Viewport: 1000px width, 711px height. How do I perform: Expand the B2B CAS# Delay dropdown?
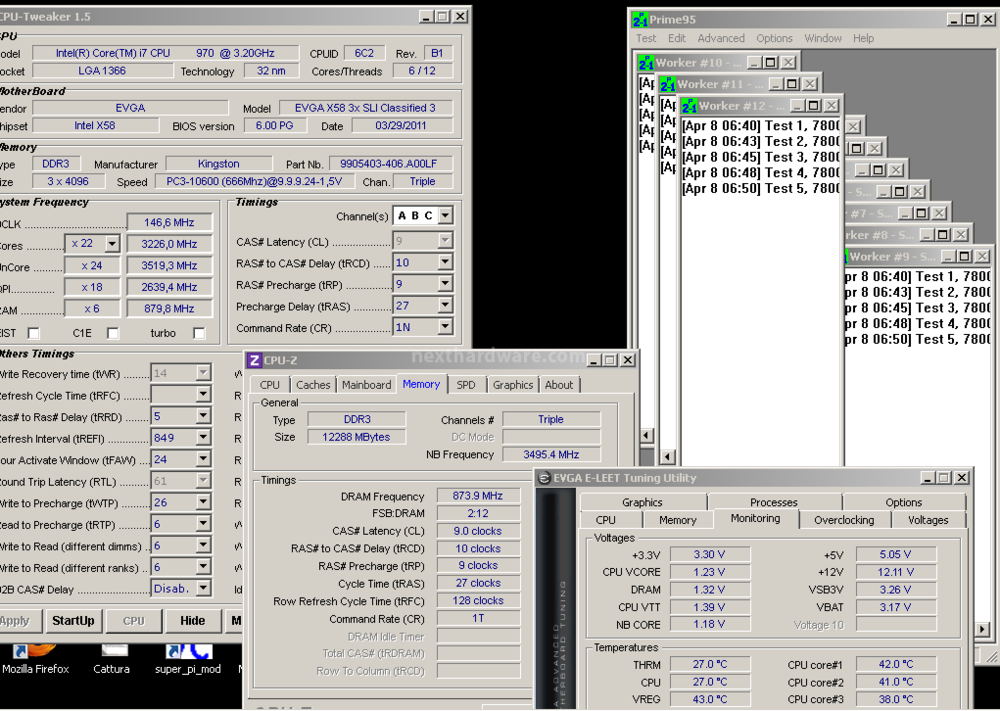coord(203,589)
